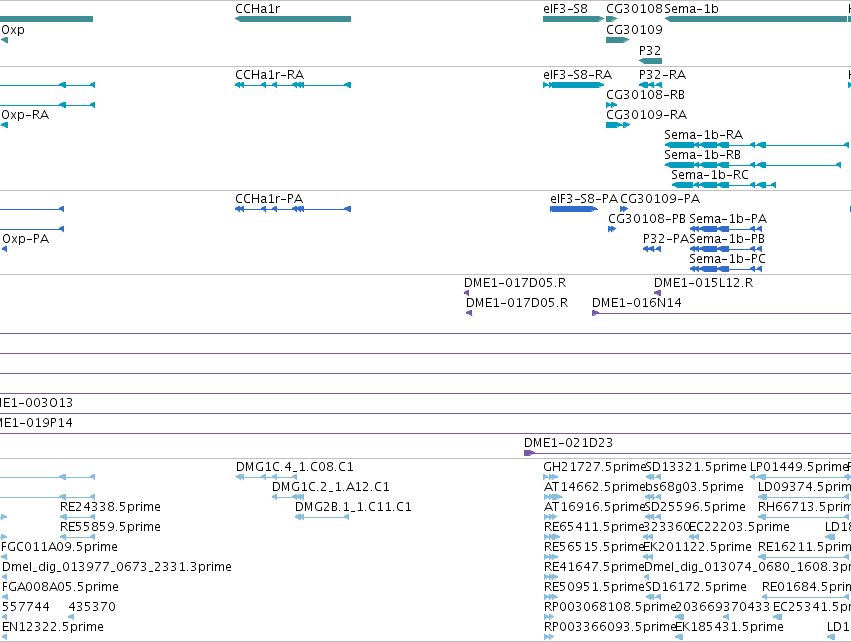Select the CCHa1r gene label
Viewport: 851px width, 642px height.
[x=257, y=9]
